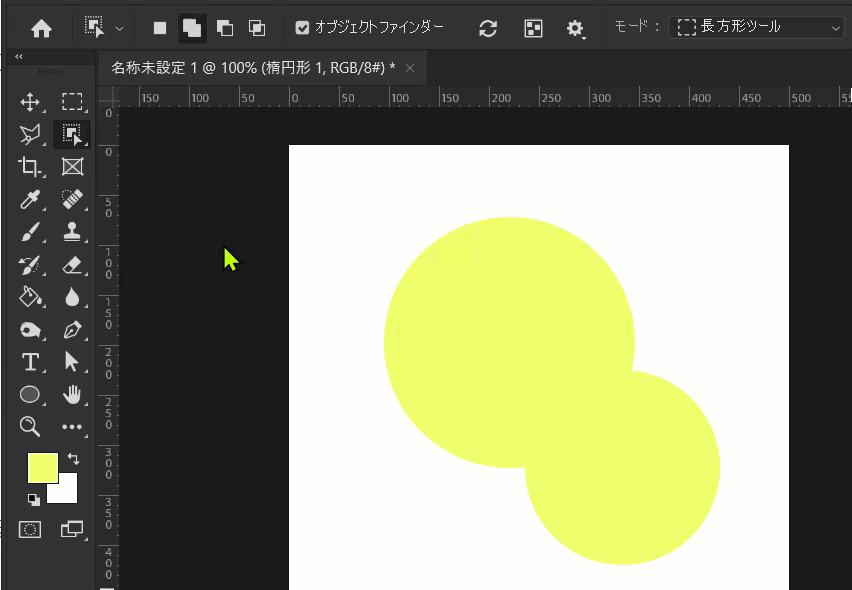Screen dimensions: 852x590
Task: Activate the Brush tool
Action: 30,231
